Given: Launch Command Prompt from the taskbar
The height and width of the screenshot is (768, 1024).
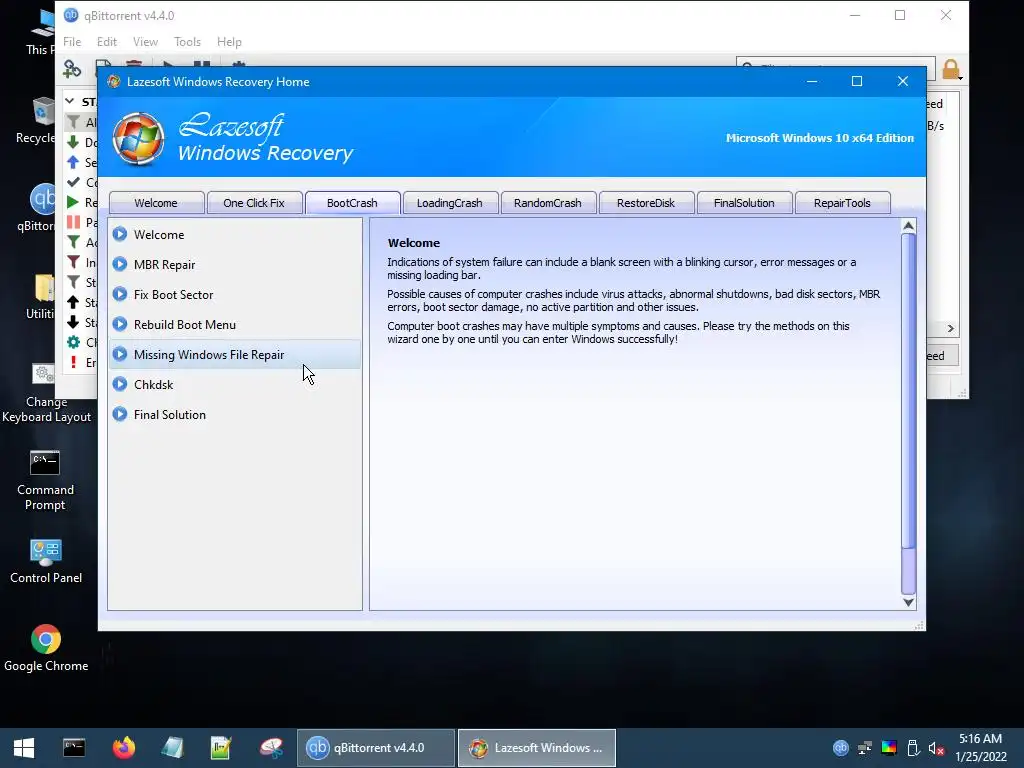Looking at the screenshot, I should pyautogui.click(x=74, y=748).
